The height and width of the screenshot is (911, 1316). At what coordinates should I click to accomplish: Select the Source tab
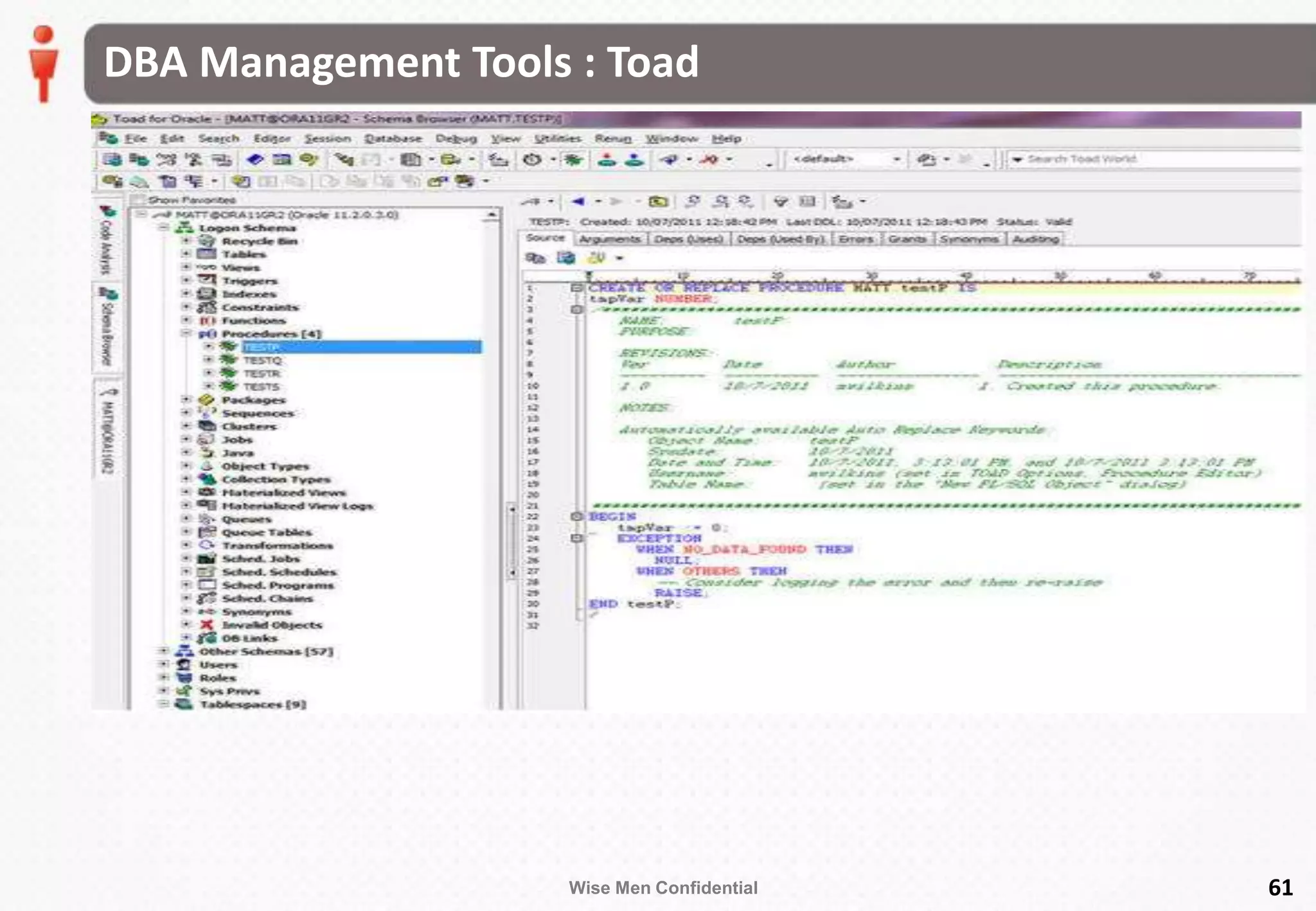pos(545,238)
